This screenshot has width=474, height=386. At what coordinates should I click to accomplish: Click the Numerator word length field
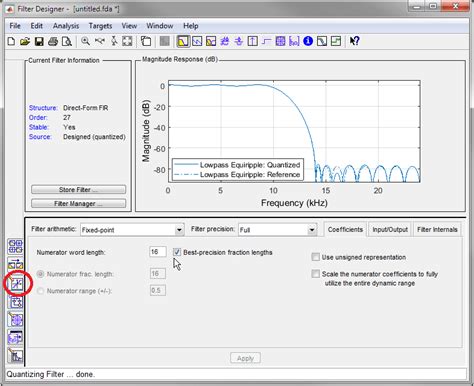(x=158, y=252)
